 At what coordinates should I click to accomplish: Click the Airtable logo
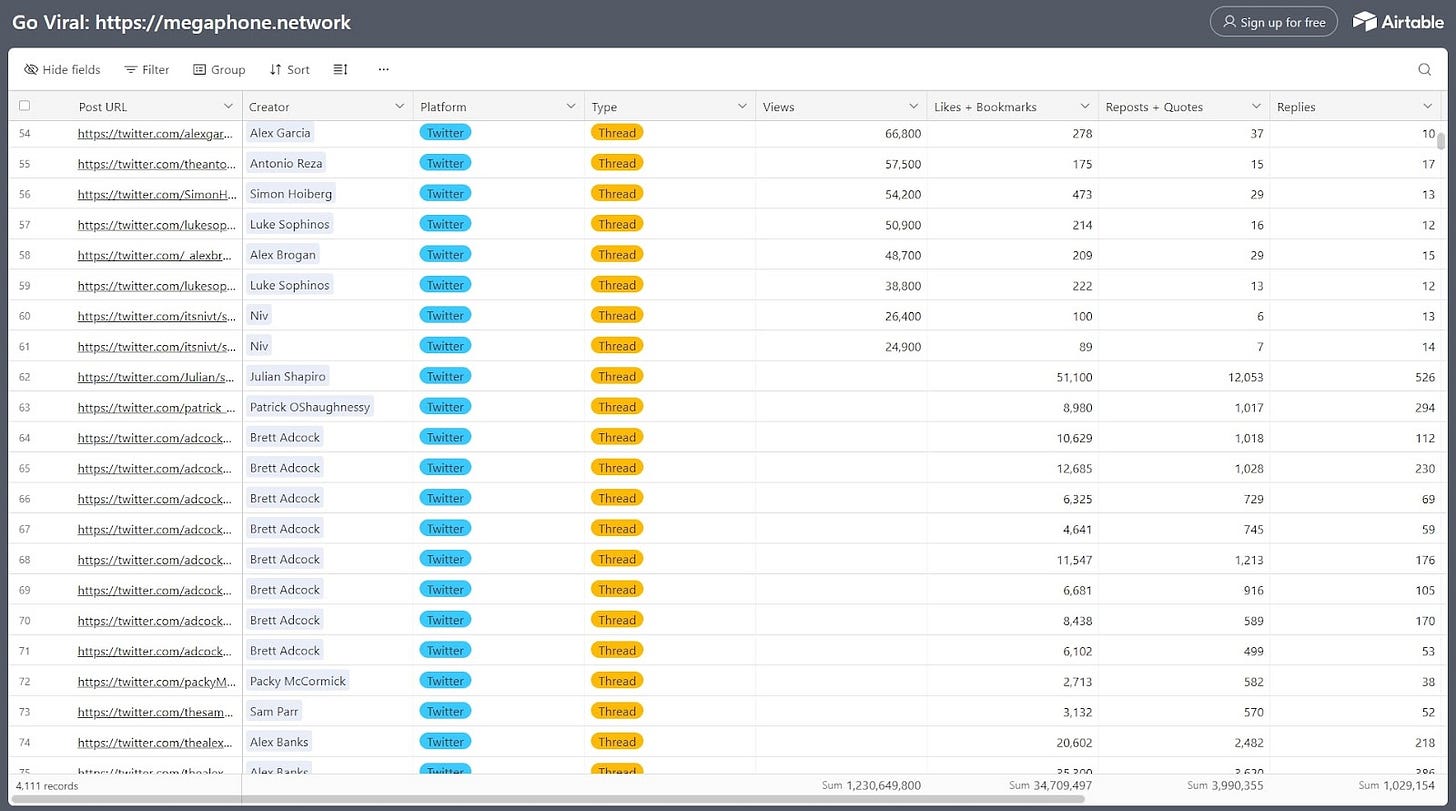(1398, 22)
